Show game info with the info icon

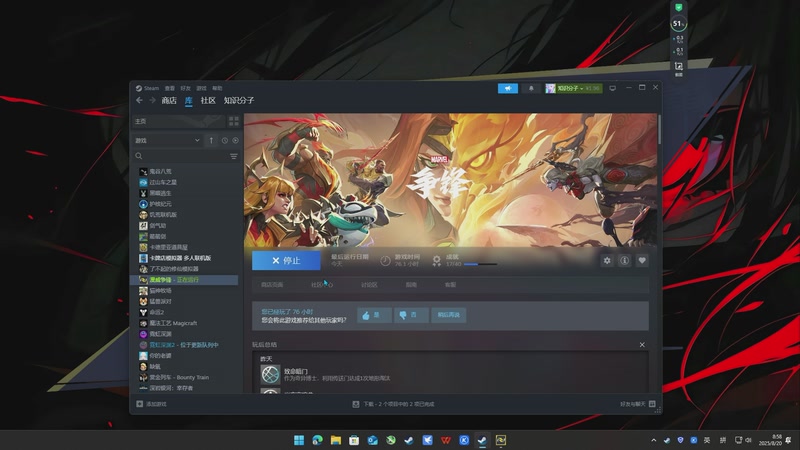pyautogui.click(x=624, y=261)
